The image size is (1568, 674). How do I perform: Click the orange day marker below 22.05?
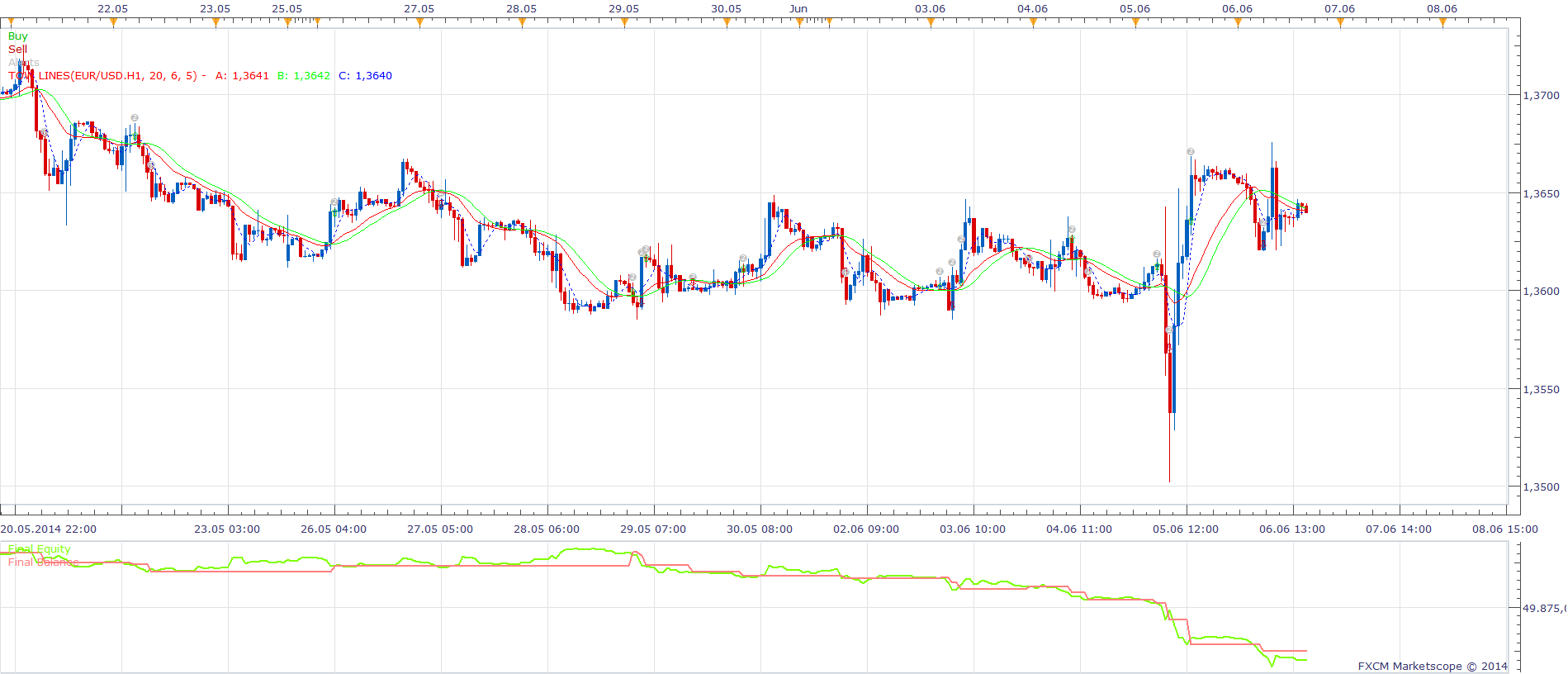pyautogui.click(x=113, y=23)
